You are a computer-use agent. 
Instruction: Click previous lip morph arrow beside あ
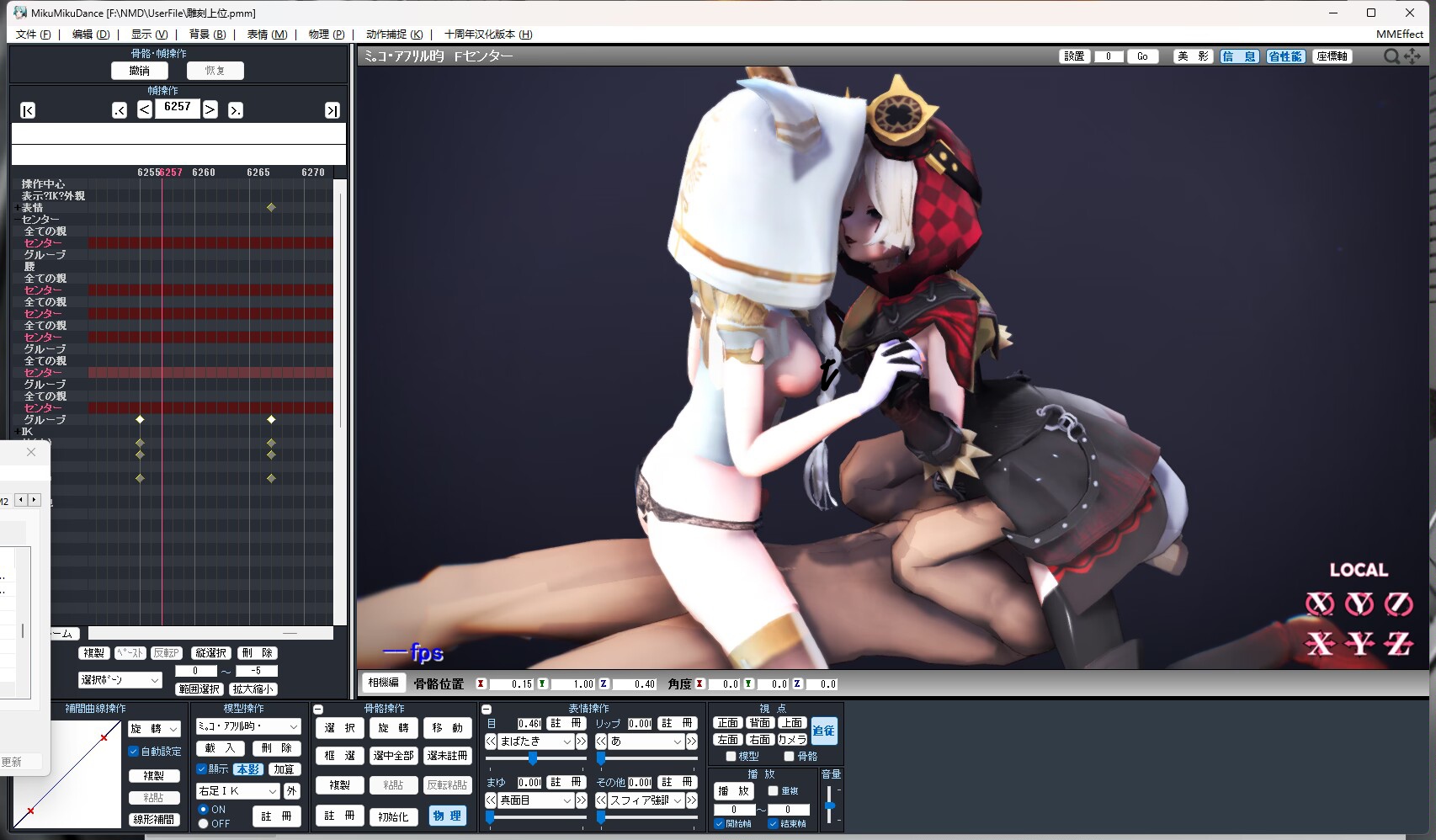click(601, 742)
